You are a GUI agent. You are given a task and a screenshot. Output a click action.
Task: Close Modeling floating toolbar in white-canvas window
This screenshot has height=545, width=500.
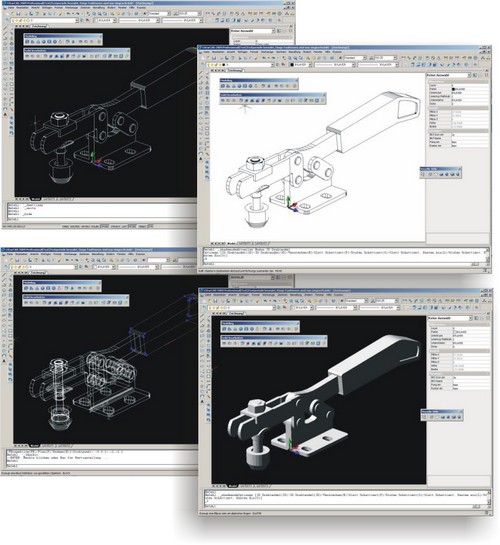pyautogui.click(x=297, y=81)
